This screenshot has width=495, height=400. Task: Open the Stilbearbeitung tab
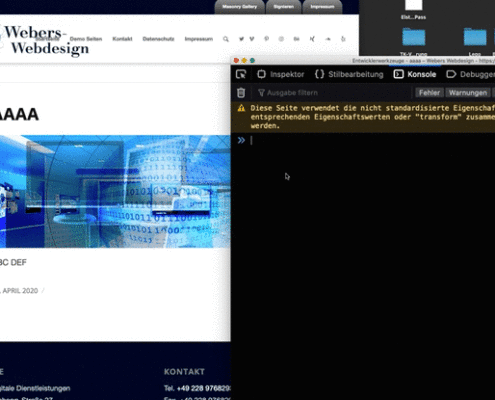pos(349,74)
